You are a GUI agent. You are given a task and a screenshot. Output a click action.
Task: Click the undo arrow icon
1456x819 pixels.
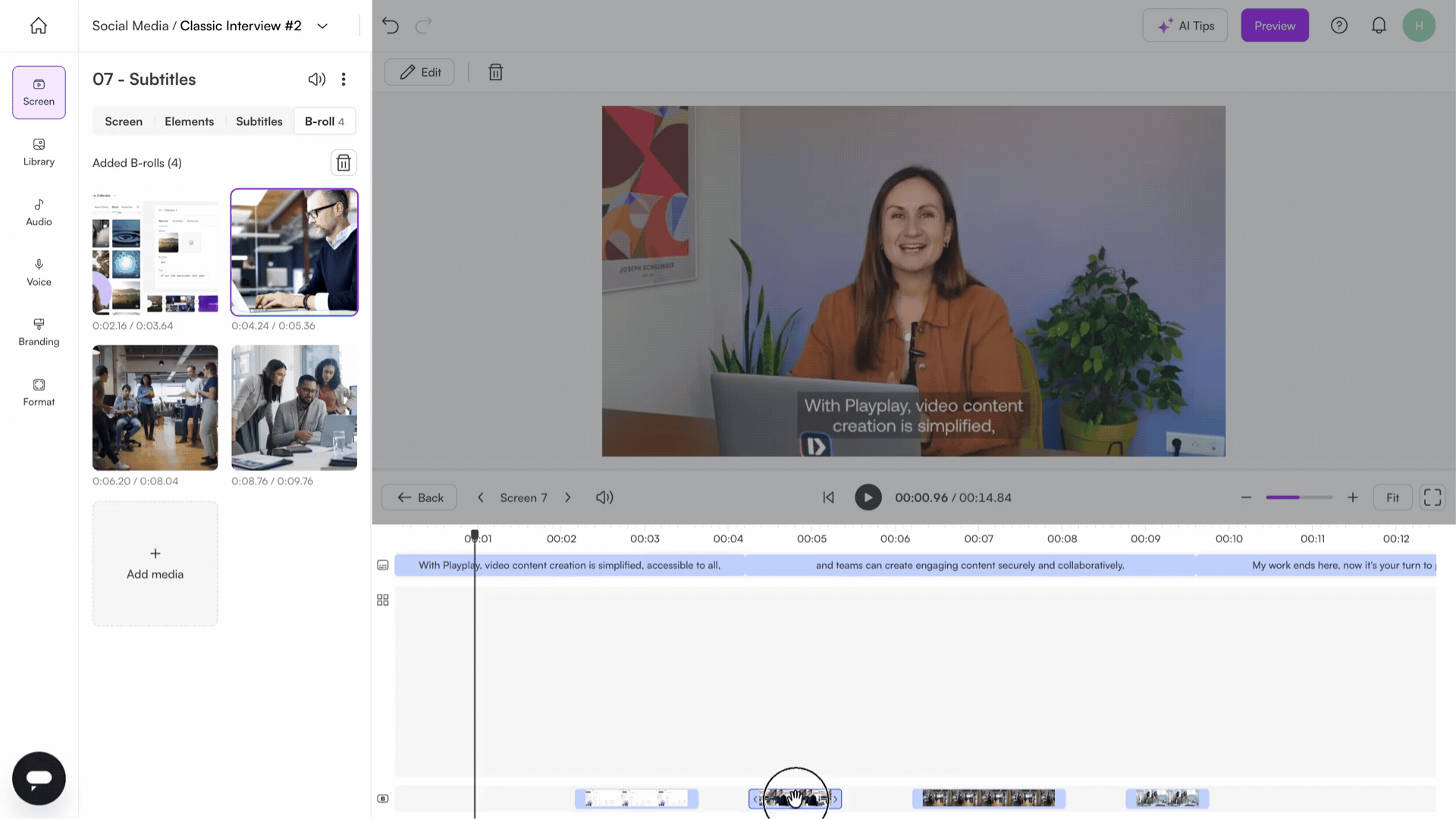coord(391,26)
